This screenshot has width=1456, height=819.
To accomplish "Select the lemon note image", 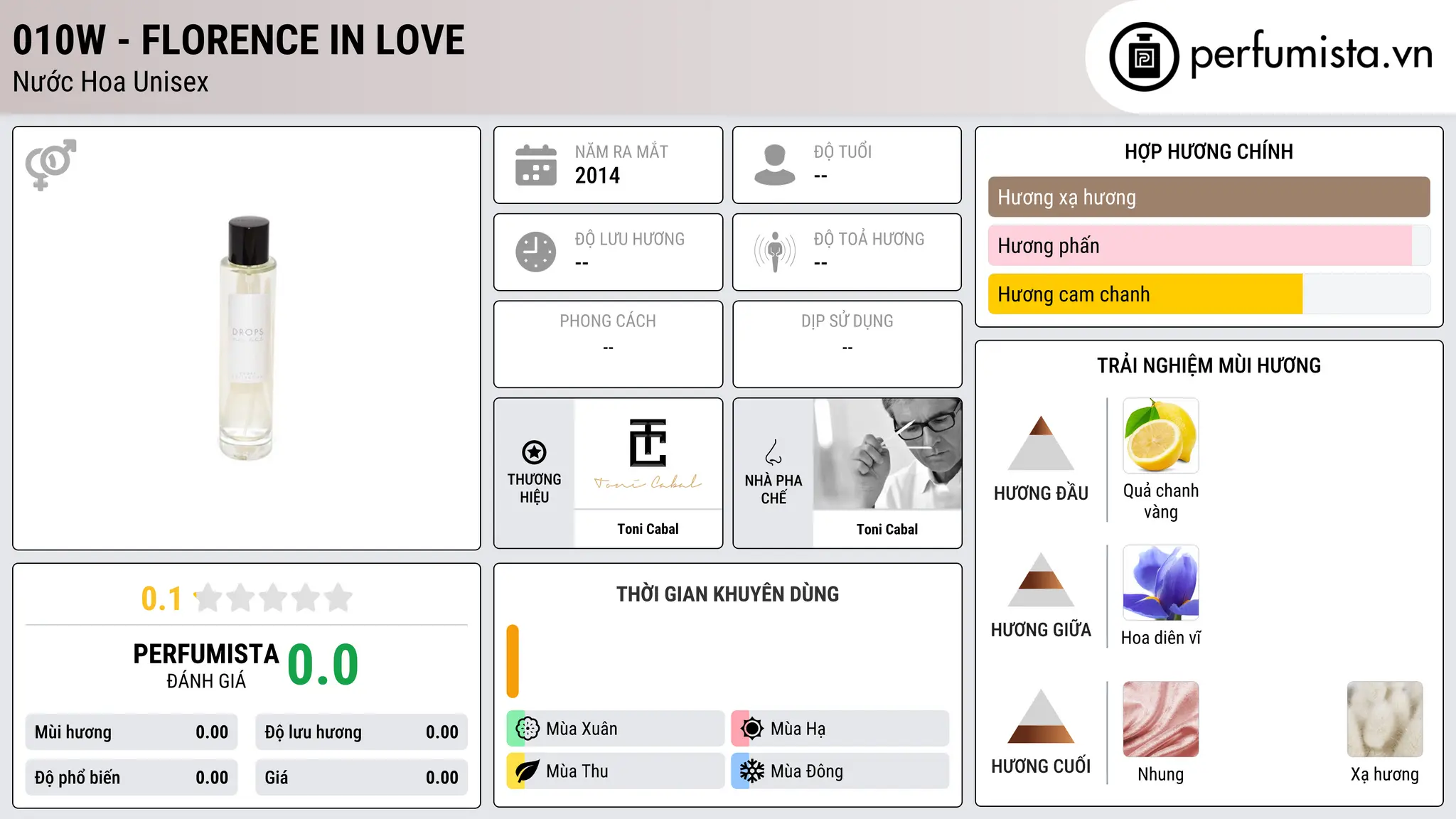I will click(1161, 436).
